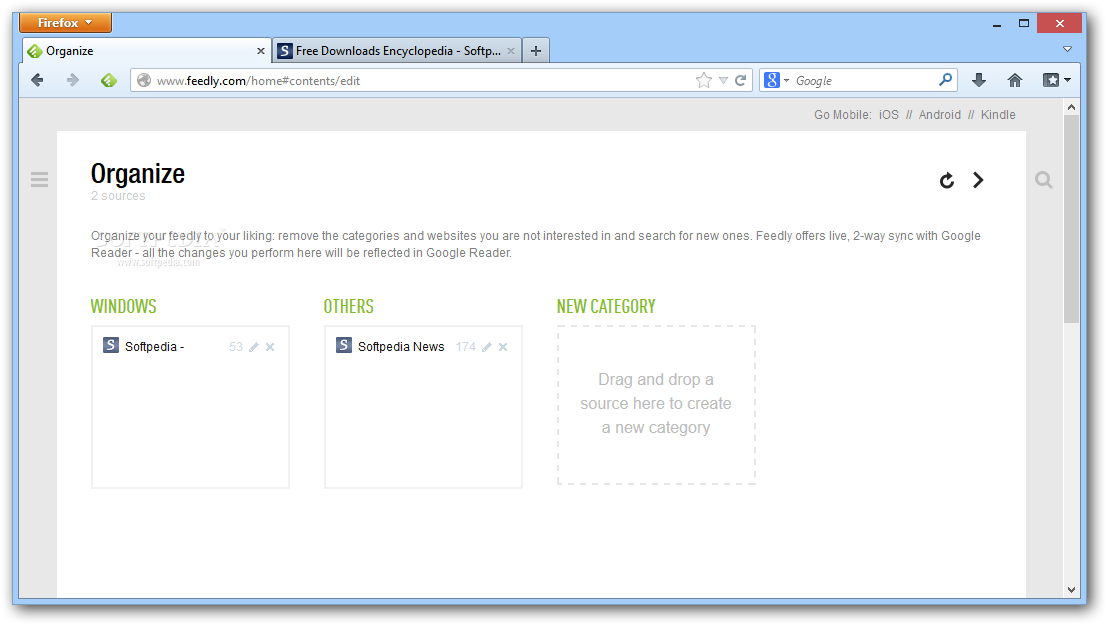Switch to Free Downloads Encyclopedia tab

tap(397, 51)
